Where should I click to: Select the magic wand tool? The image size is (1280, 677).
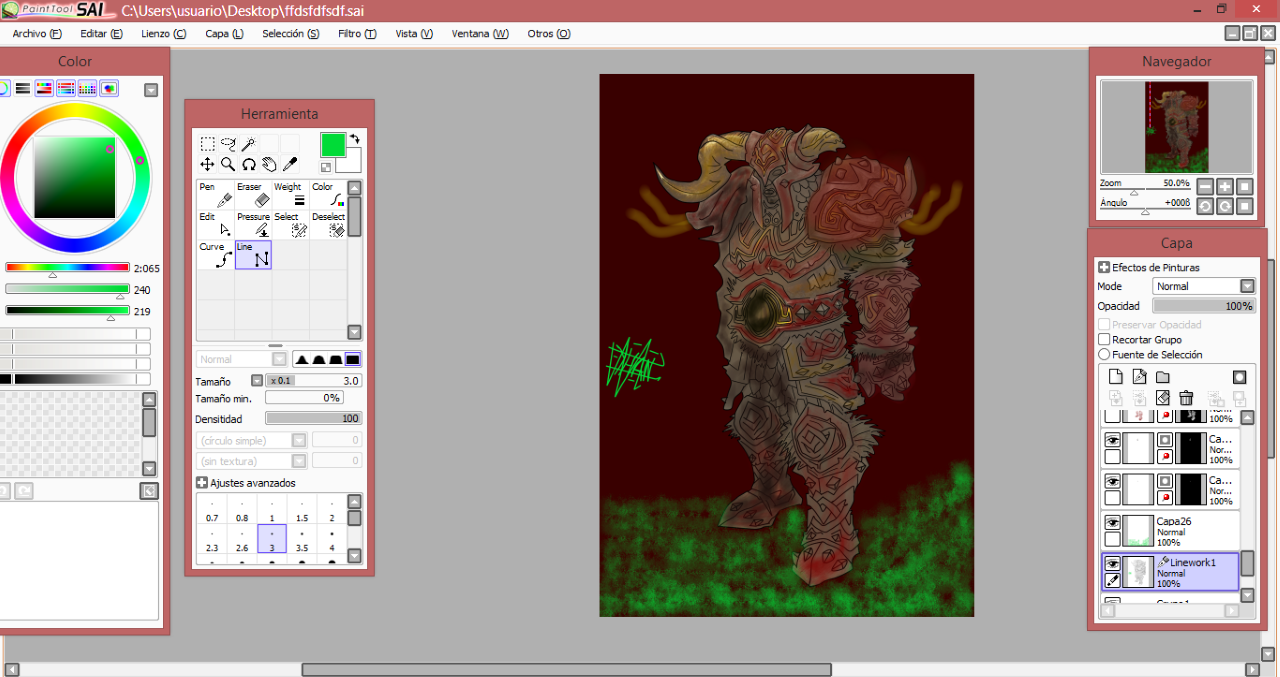tap(249, 144)
